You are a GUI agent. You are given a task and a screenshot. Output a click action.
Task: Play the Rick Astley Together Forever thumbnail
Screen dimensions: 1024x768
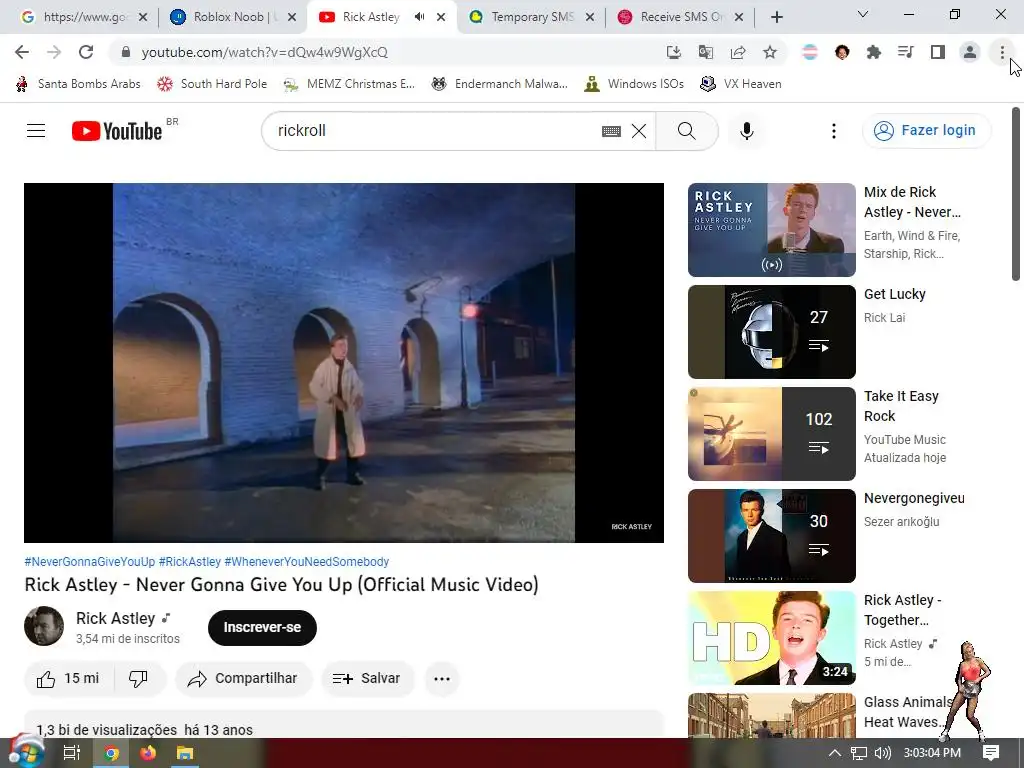(771, 637)
